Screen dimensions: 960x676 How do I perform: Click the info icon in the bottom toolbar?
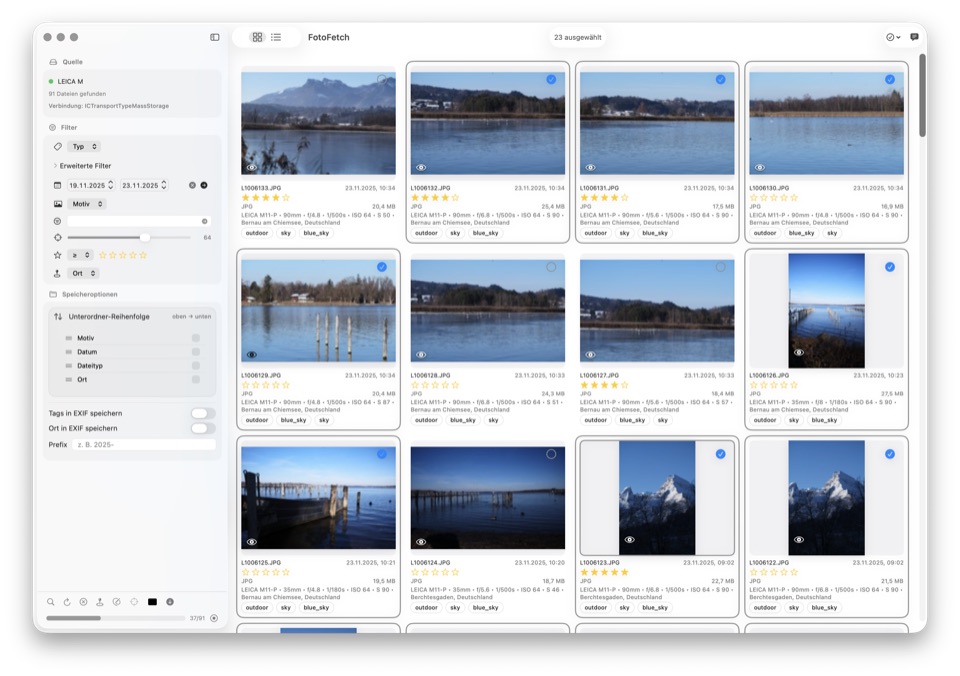click(x=170, y=603)
